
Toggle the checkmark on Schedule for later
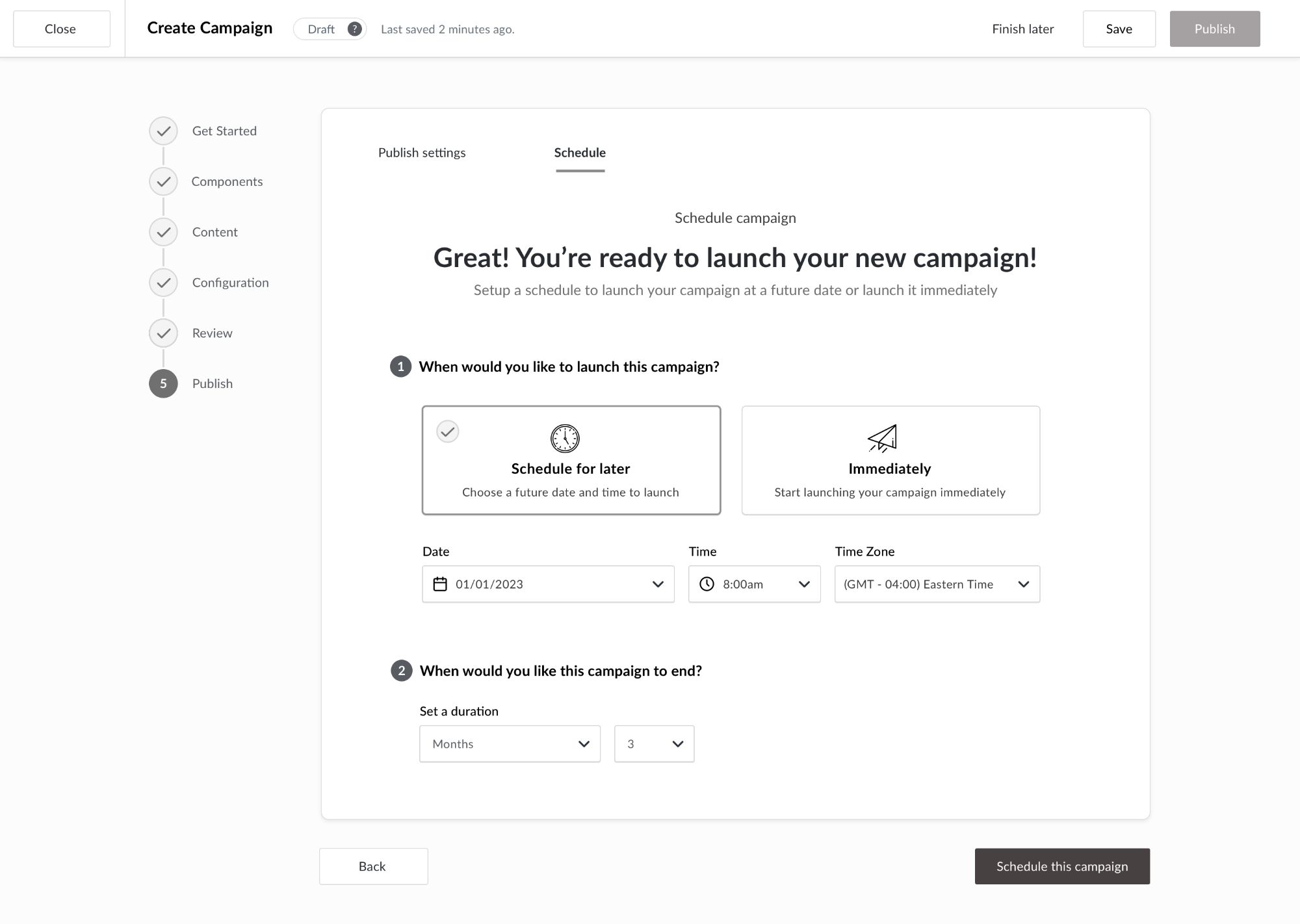[447, 431]
